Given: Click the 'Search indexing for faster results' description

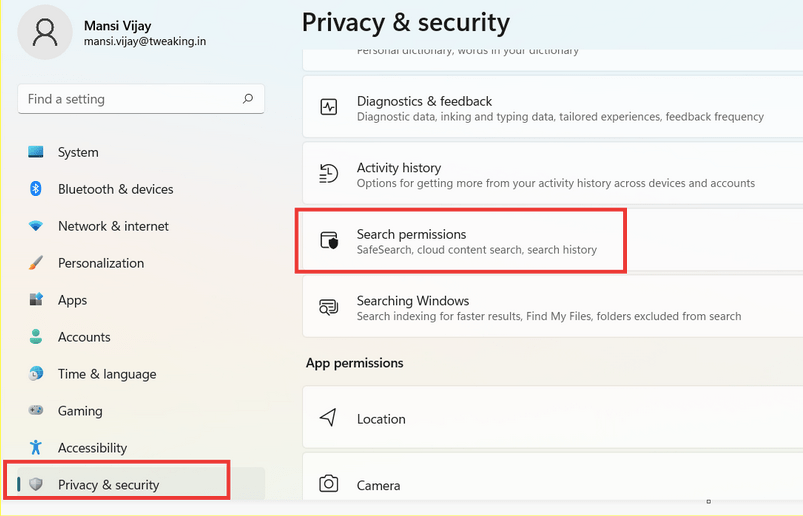Looking at the screenshot, I should 549,316.
